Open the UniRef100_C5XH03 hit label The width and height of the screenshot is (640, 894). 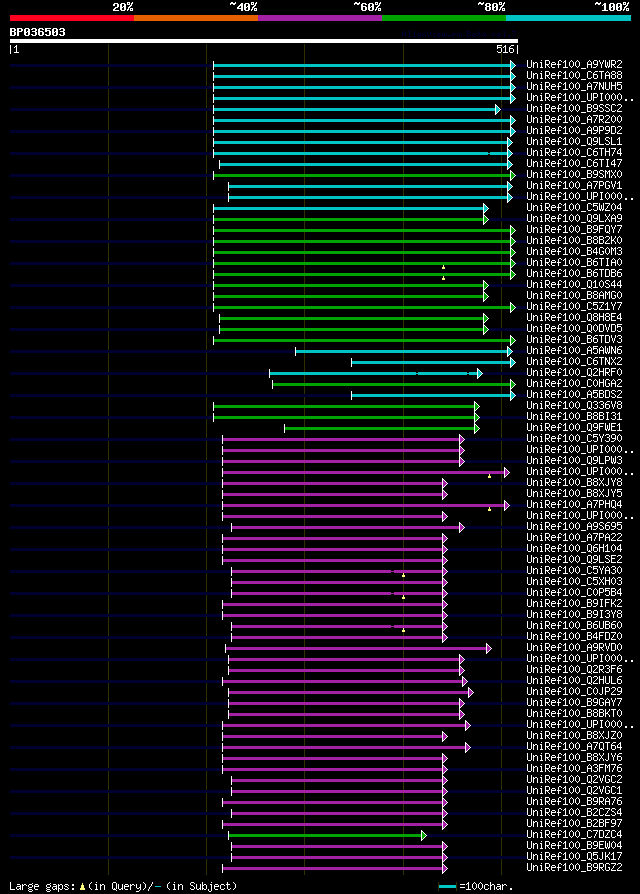tap(574, 582)
